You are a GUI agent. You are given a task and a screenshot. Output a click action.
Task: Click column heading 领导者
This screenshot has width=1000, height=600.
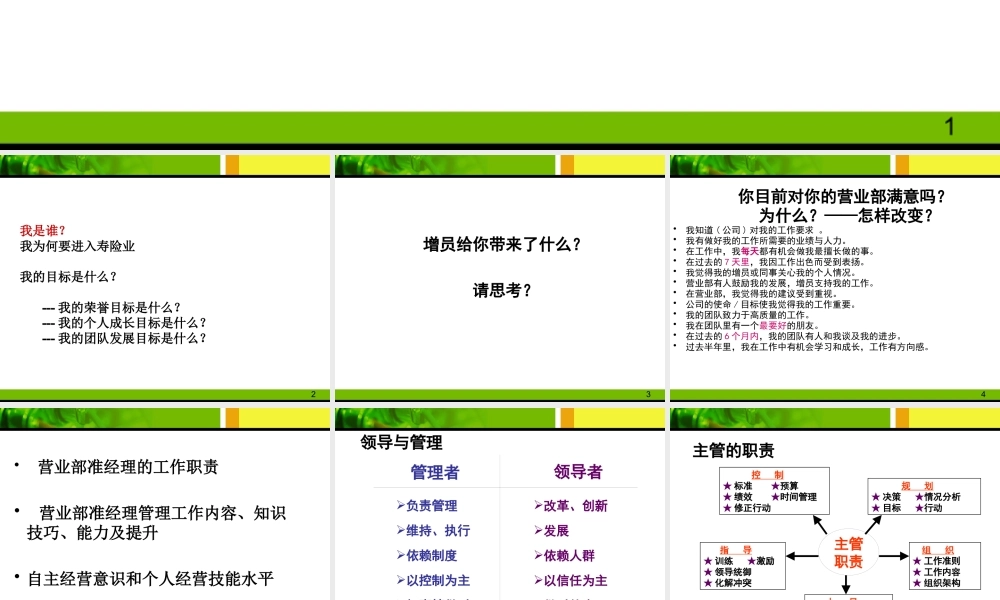(x=578, y=472)
